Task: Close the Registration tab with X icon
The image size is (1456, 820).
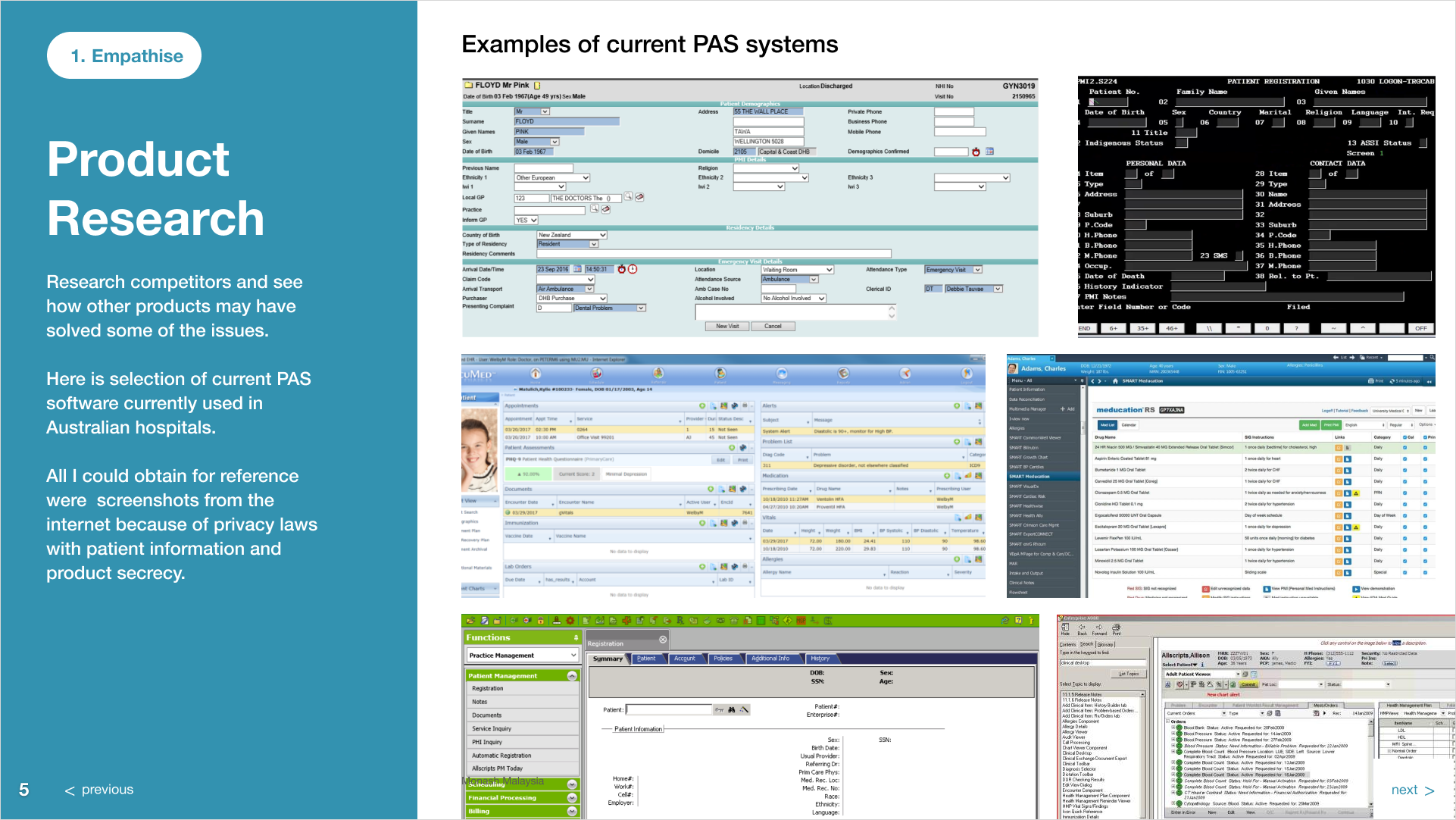Action: click(x=663, y=640)
